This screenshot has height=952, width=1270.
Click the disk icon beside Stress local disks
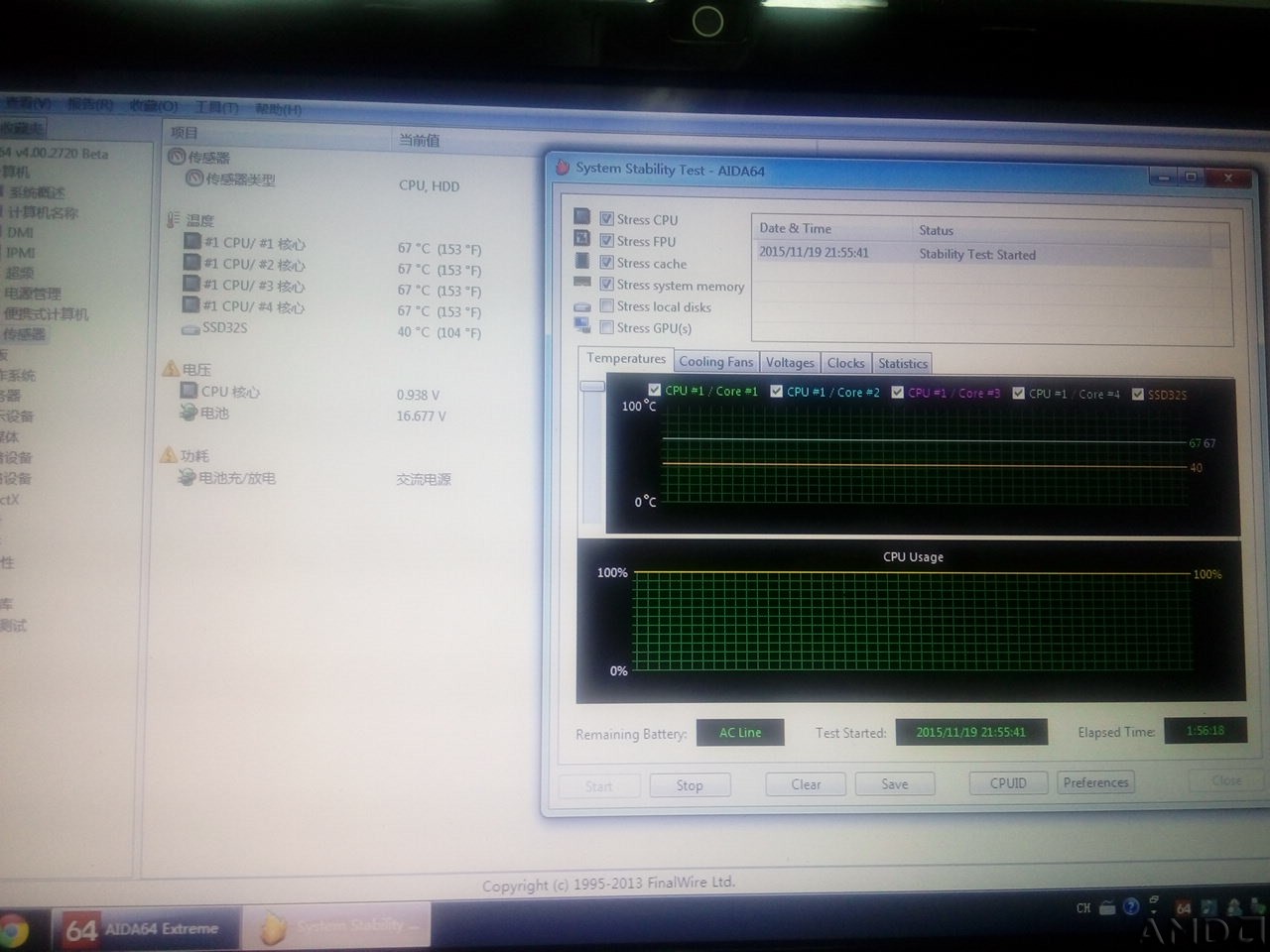point(582,306)
